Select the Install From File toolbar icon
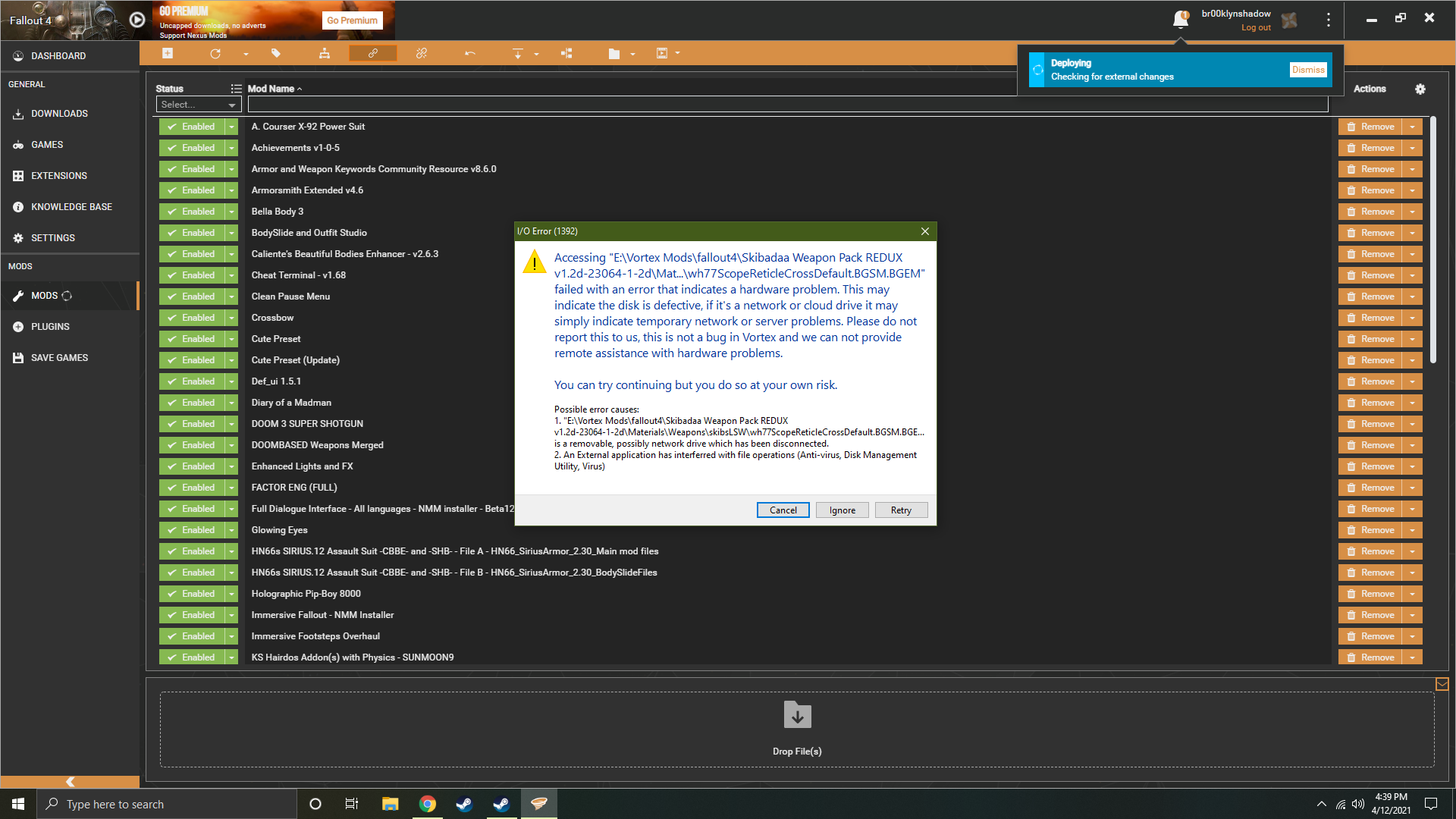Viewport: 1456px width, 819px height. click(168, 53)
